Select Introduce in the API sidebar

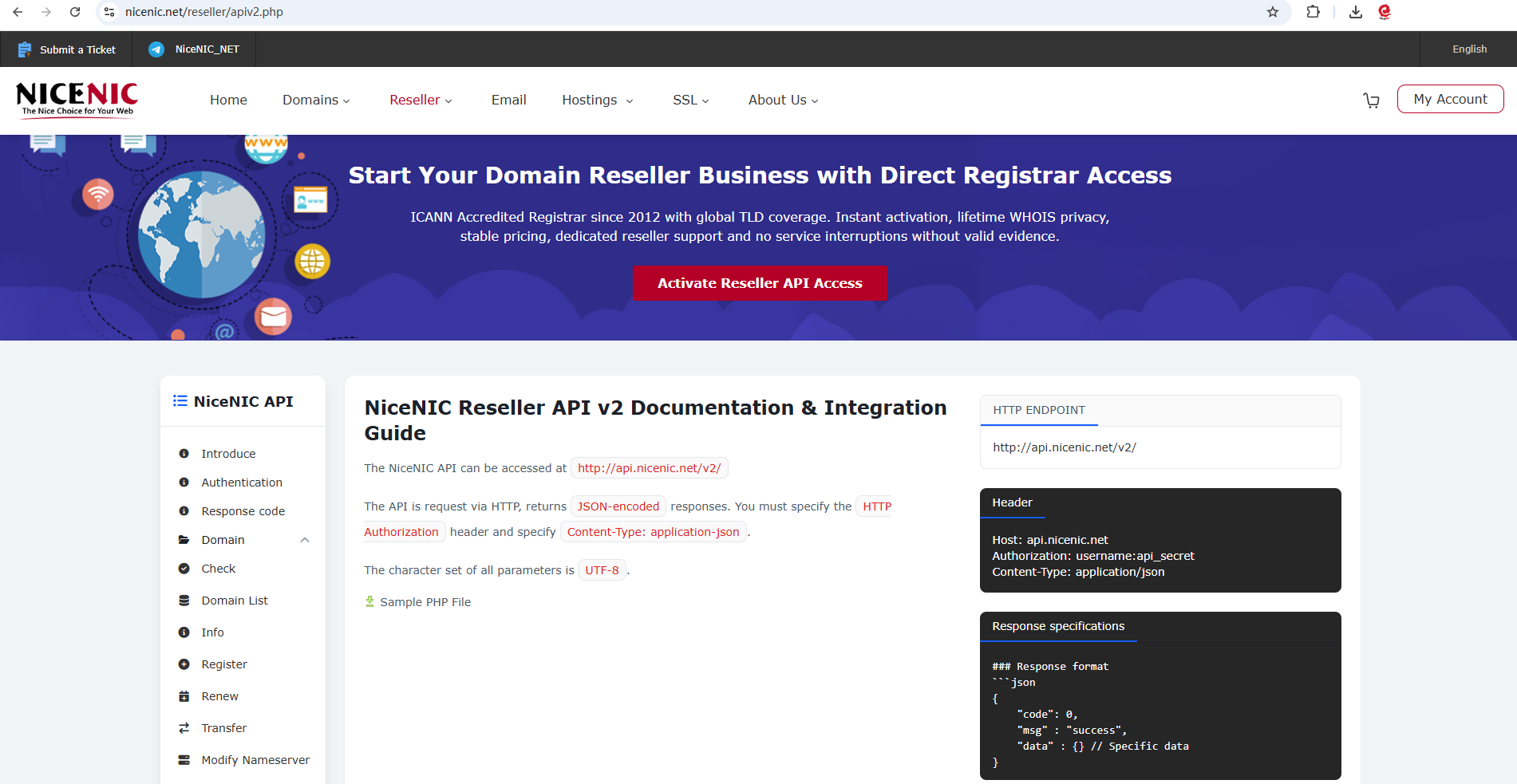[x=228, y=454]
